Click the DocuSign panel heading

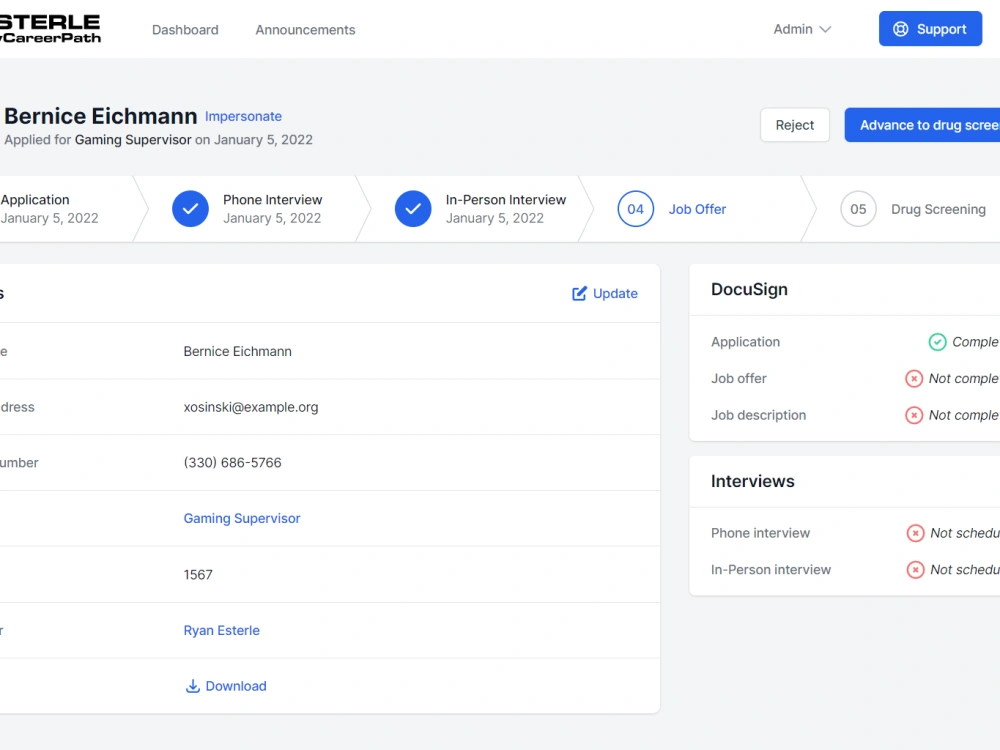749,290
